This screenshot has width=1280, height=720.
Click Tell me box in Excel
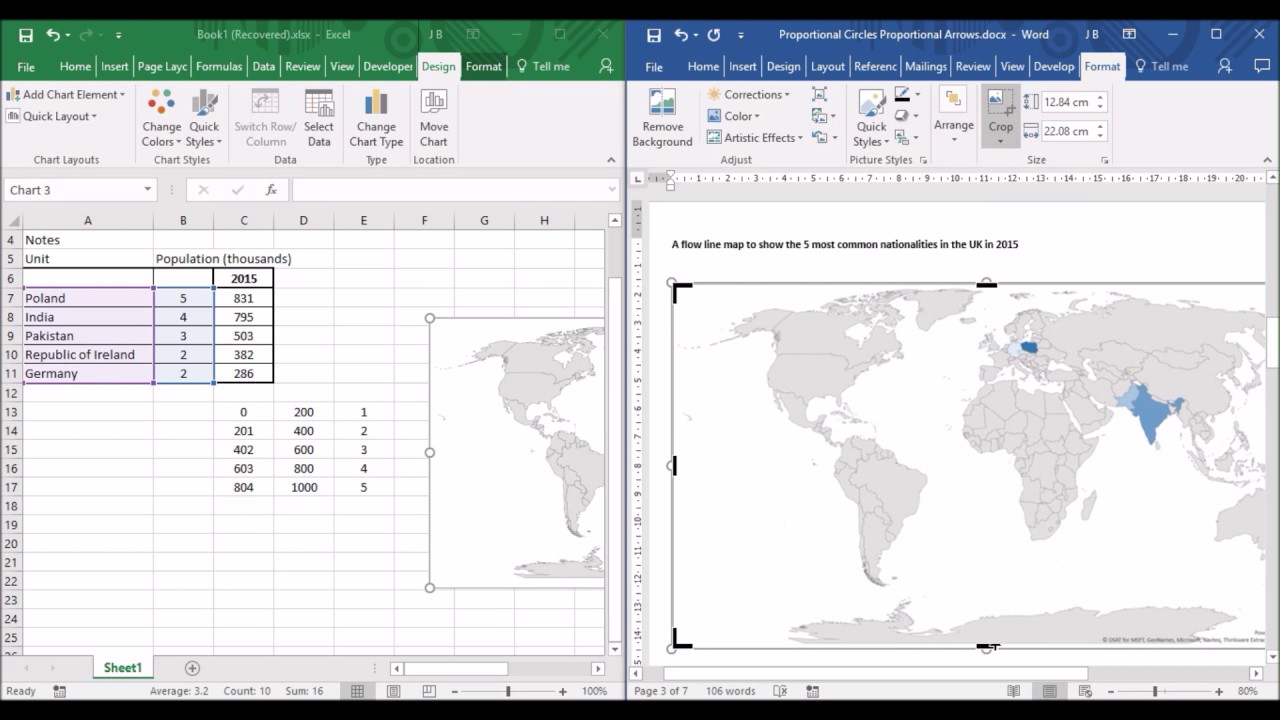tap(544, 66)
